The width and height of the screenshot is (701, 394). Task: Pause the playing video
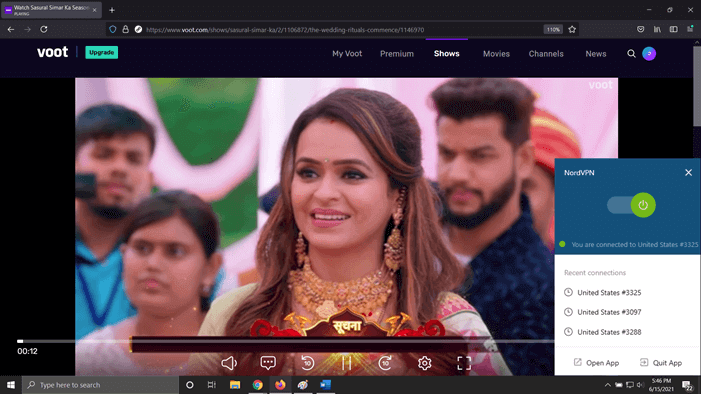tap(346, 363)
